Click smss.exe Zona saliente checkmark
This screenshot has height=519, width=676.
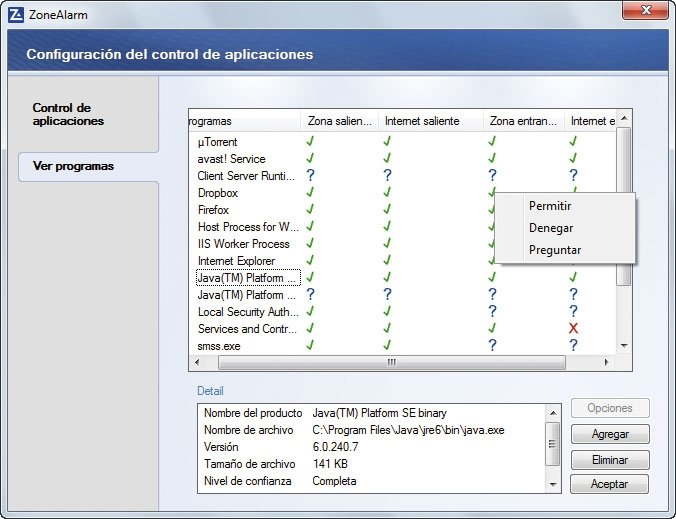[310, 345]
